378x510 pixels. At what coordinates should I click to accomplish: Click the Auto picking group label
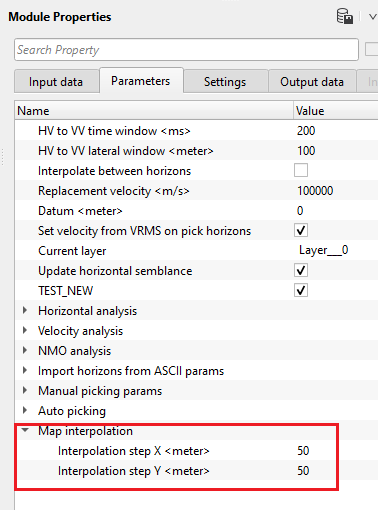pos(72,411)
